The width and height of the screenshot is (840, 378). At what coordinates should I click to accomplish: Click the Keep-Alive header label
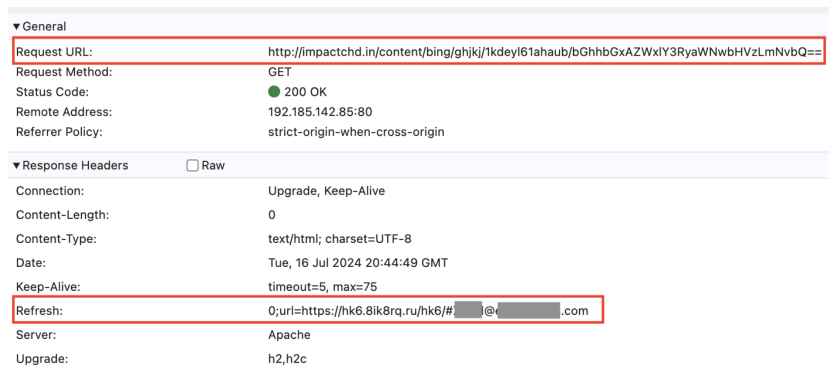click(48, 287)
